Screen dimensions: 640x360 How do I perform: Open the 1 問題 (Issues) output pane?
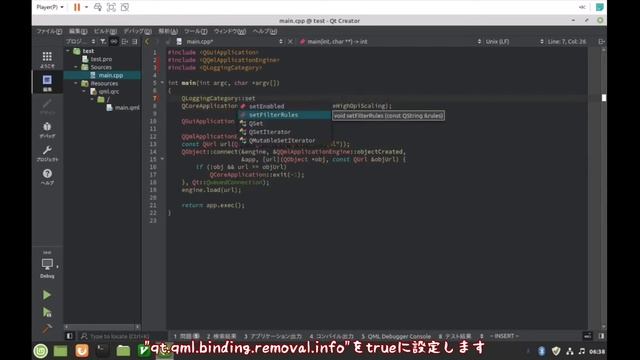tap(186, 336)
